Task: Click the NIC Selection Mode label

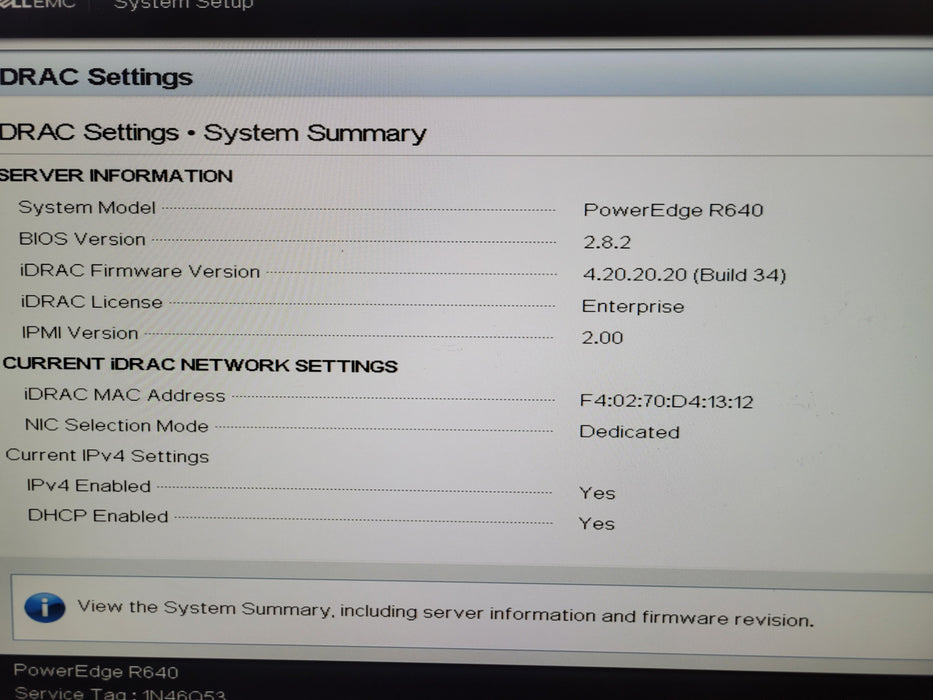Action: coord(117,425)
